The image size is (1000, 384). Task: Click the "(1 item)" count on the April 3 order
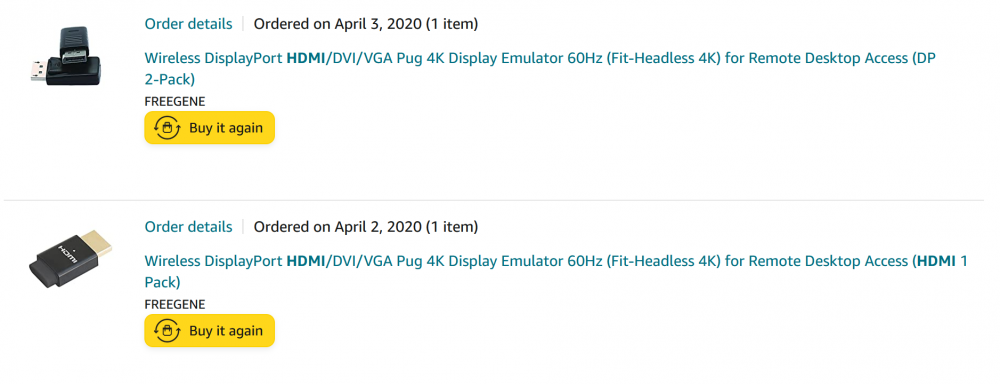click(x=452, y=24)
